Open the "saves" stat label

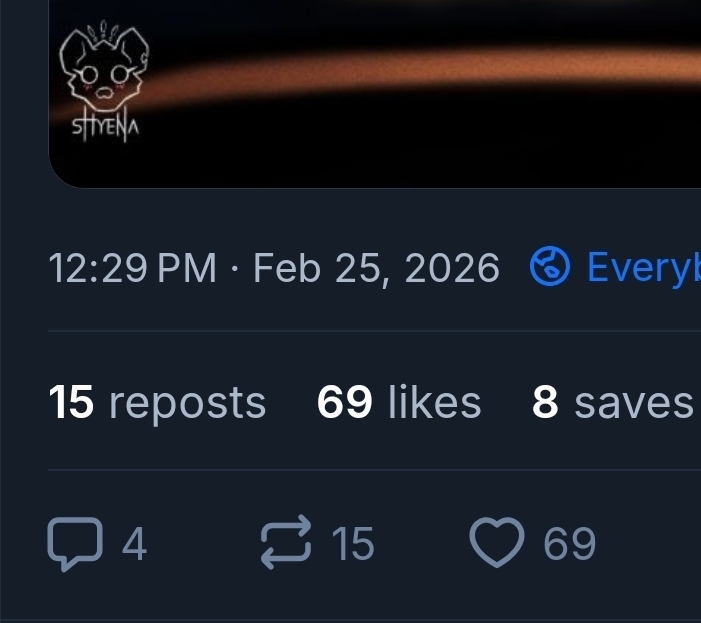(x=634, y=403)
